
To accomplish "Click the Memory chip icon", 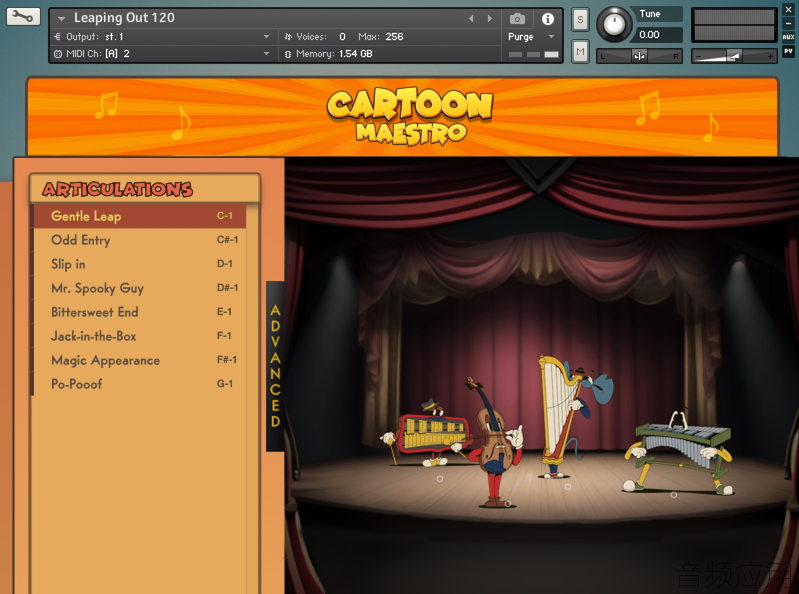I will click(x=288, y=53).
